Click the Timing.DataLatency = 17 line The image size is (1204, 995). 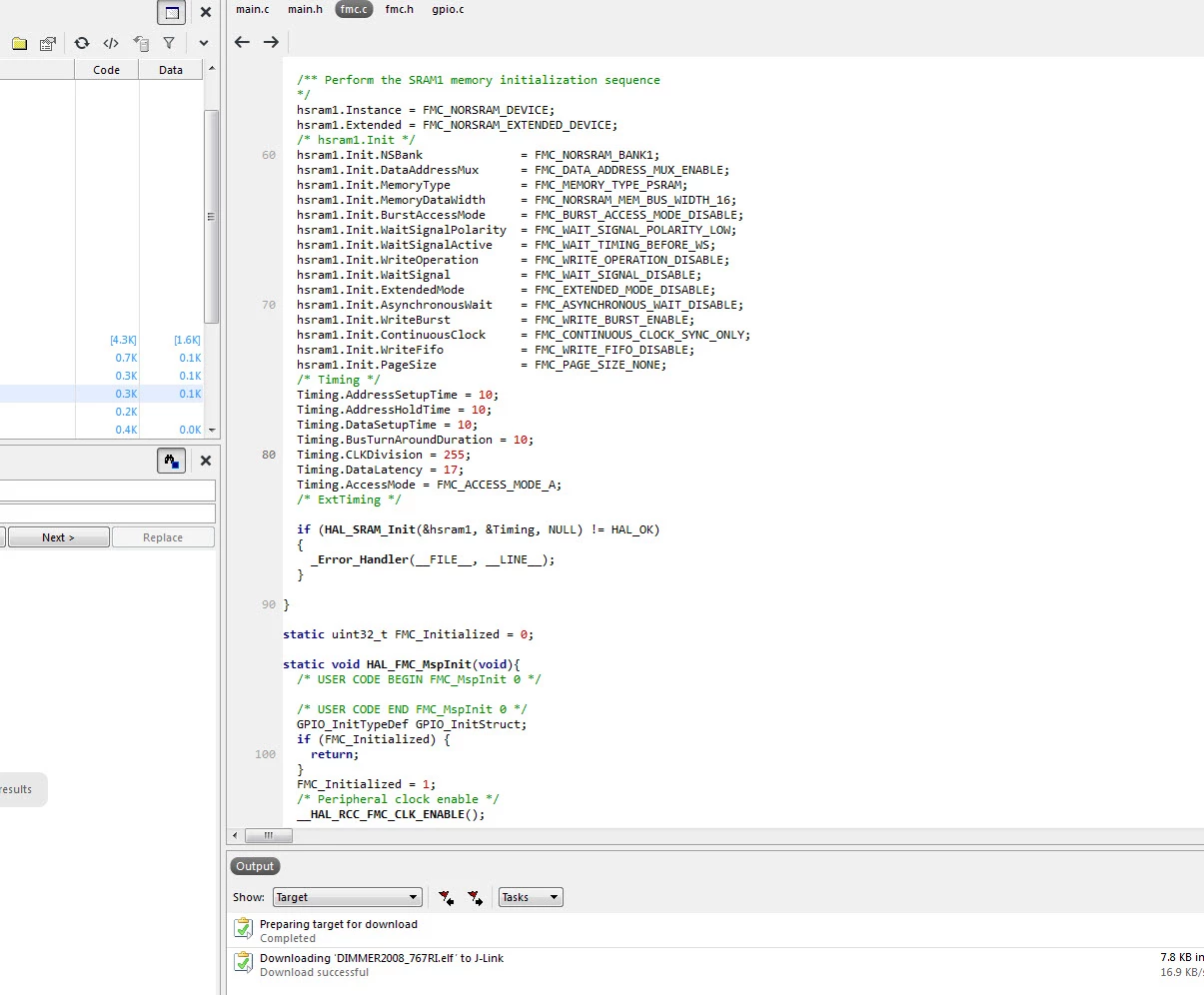[380, 470]
